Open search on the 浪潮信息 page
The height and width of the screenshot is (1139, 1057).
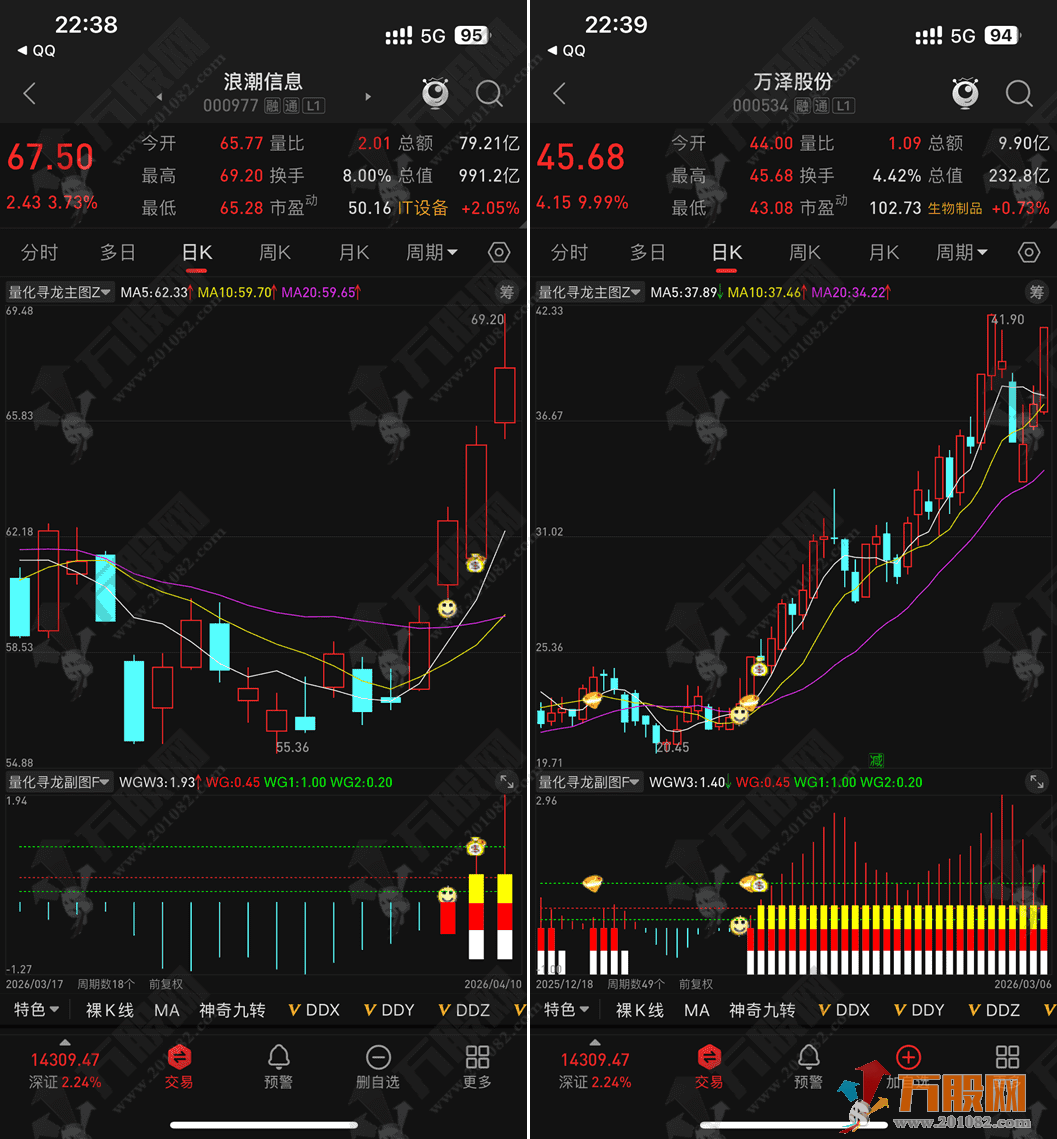click(489, 93)
